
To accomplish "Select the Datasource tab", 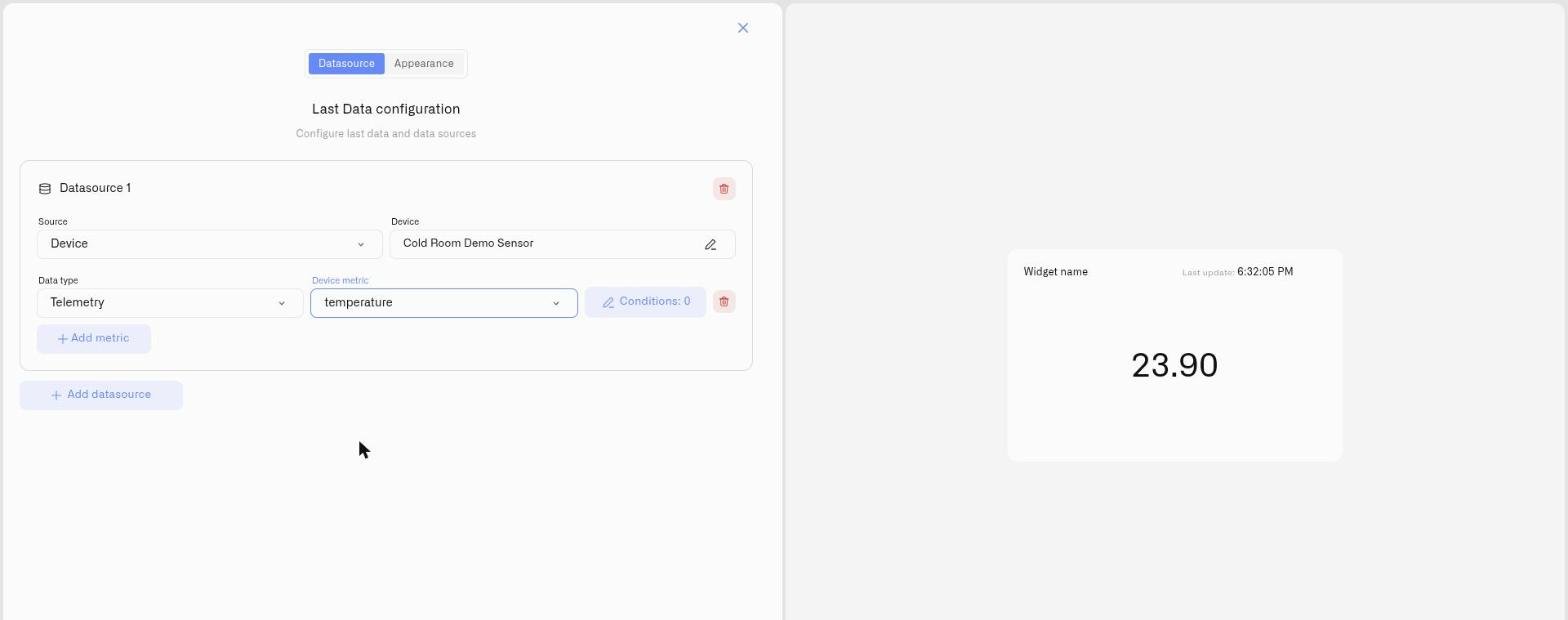I will click(x=346, y=64).
